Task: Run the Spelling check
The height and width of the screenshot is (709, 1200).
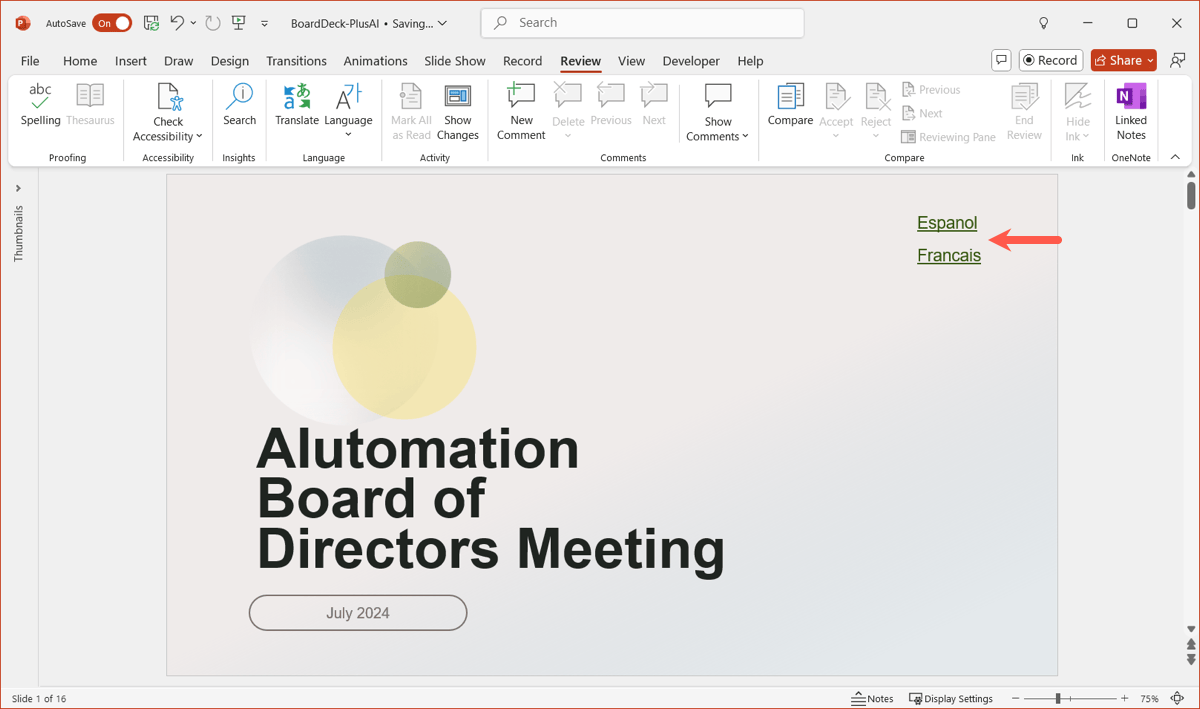Action: coord(41,105)
